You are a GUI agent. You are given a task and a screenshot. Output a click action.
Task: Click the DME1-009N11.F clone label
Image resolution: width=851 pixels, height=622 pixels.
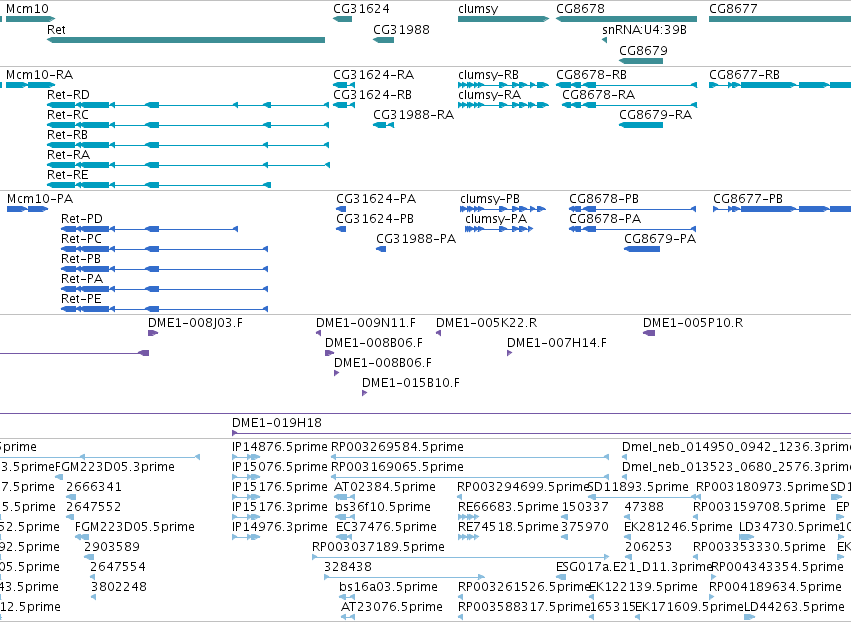pyautogui.click(x=366, y=323)
